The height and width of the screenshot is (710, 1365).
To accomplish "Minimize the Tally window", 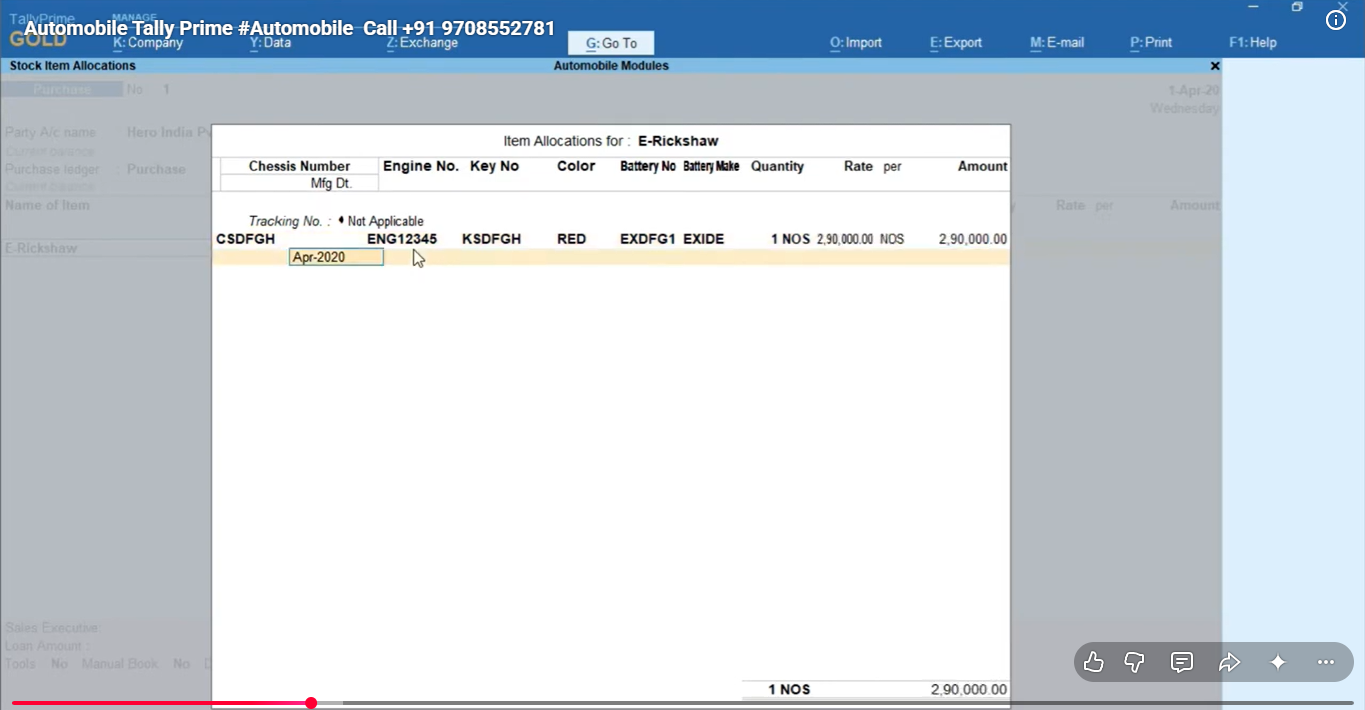I will 1253,7.
